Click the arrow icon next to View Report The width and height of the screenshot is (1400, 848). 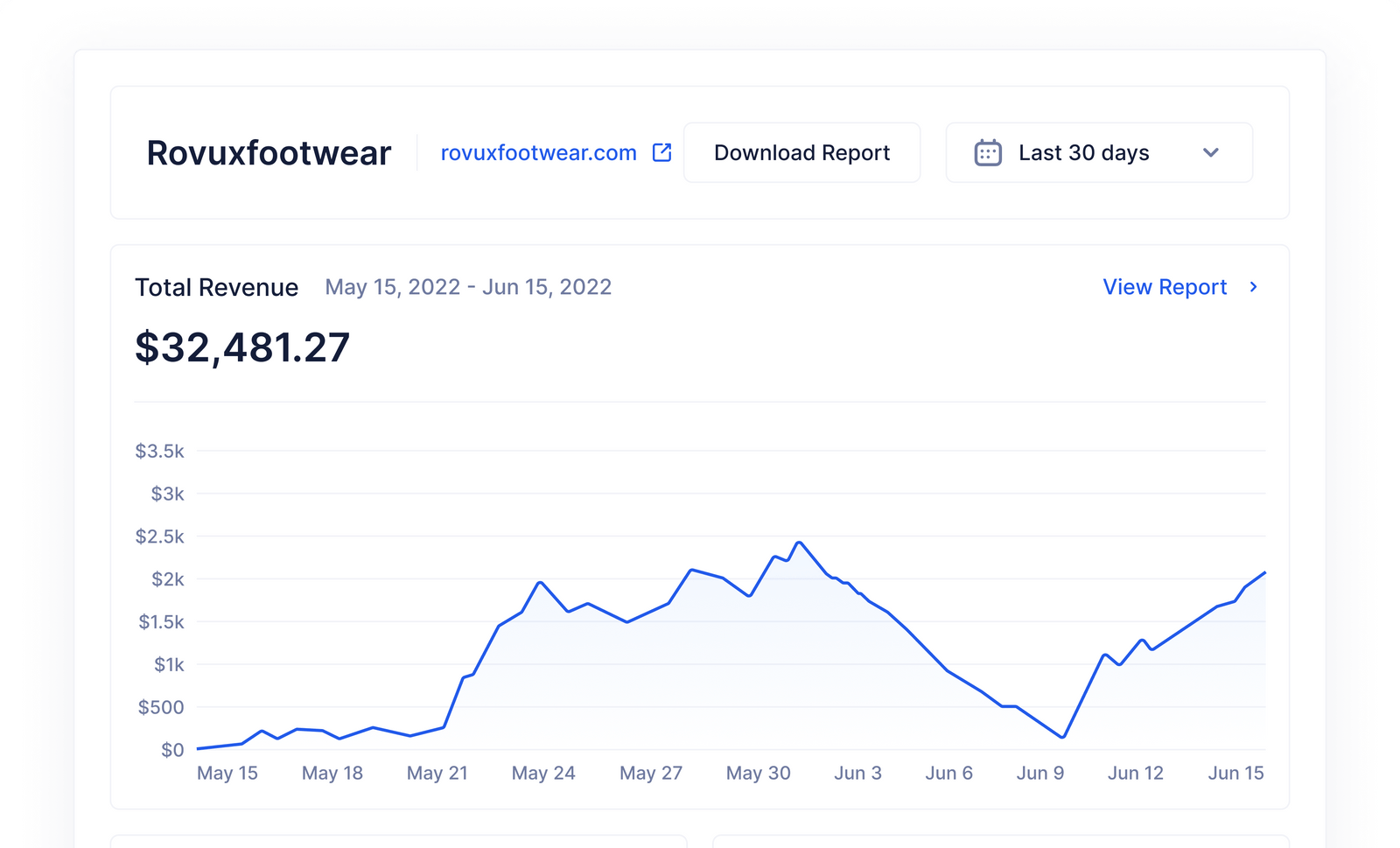[1254, 287]
